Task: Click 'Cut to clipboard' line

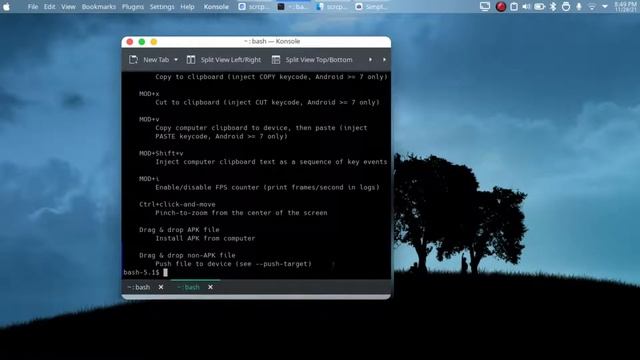Action: pos(267,102)
